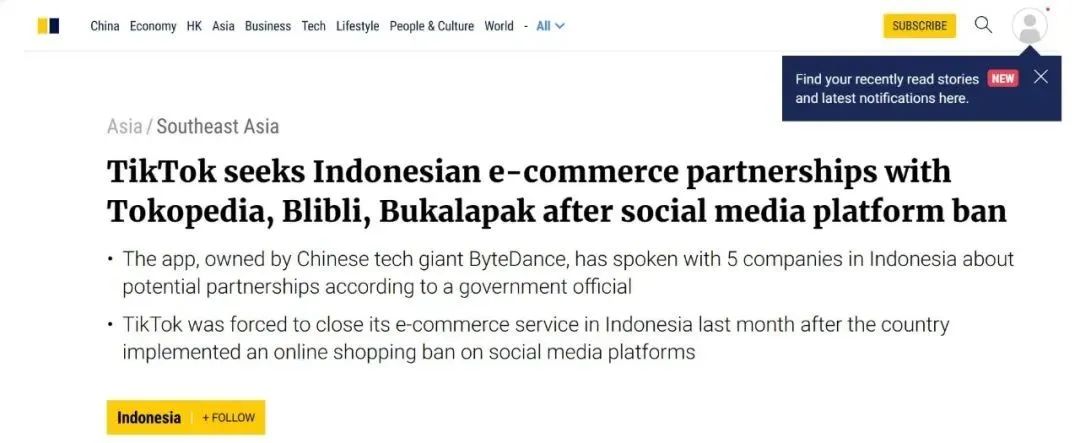Open the World section
This screenshot has height=443, width=1080.
tap(499, 26)
